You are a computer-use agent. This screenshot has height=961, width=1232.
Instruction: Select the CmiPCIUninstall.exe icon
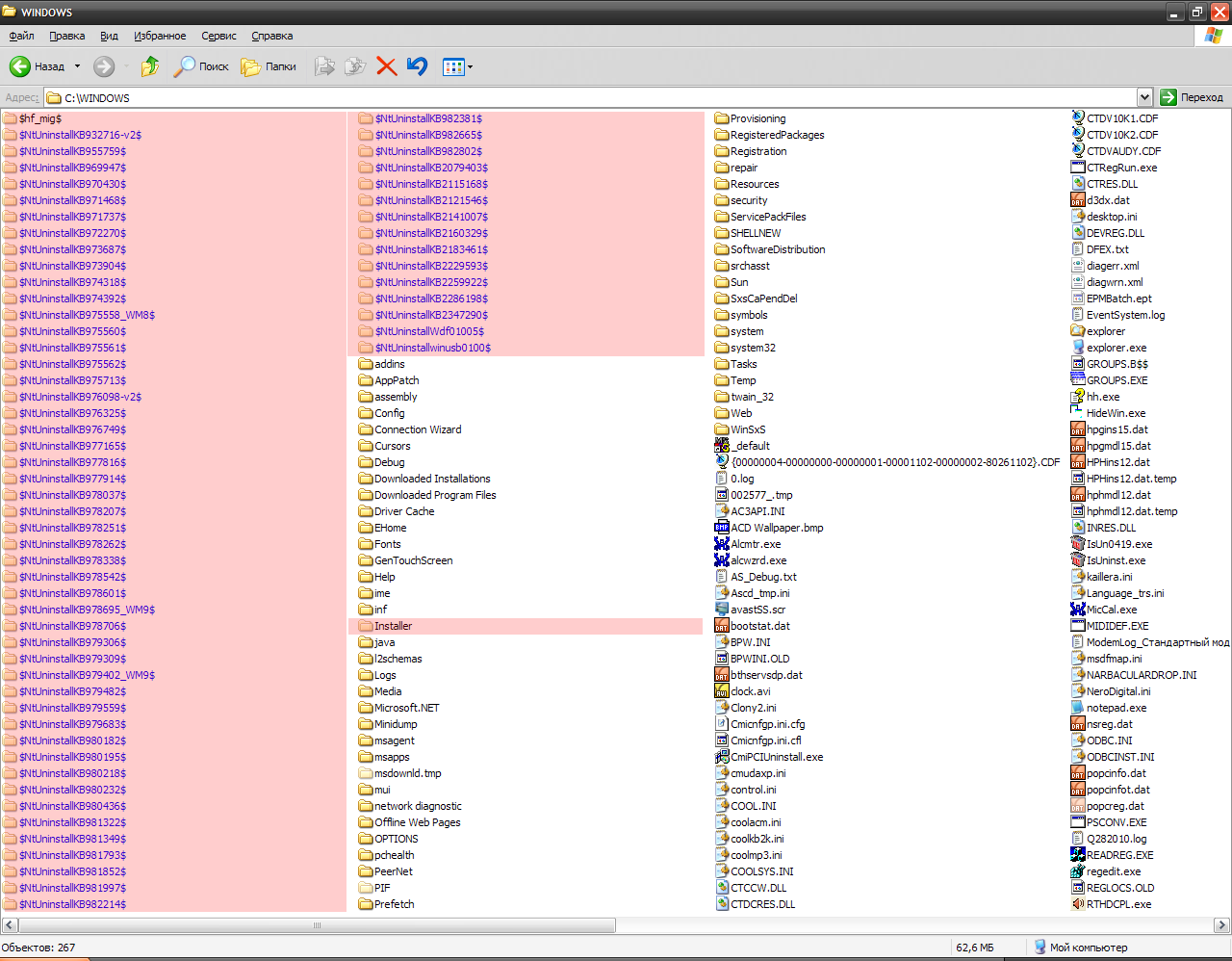click(x=722, y=757)
